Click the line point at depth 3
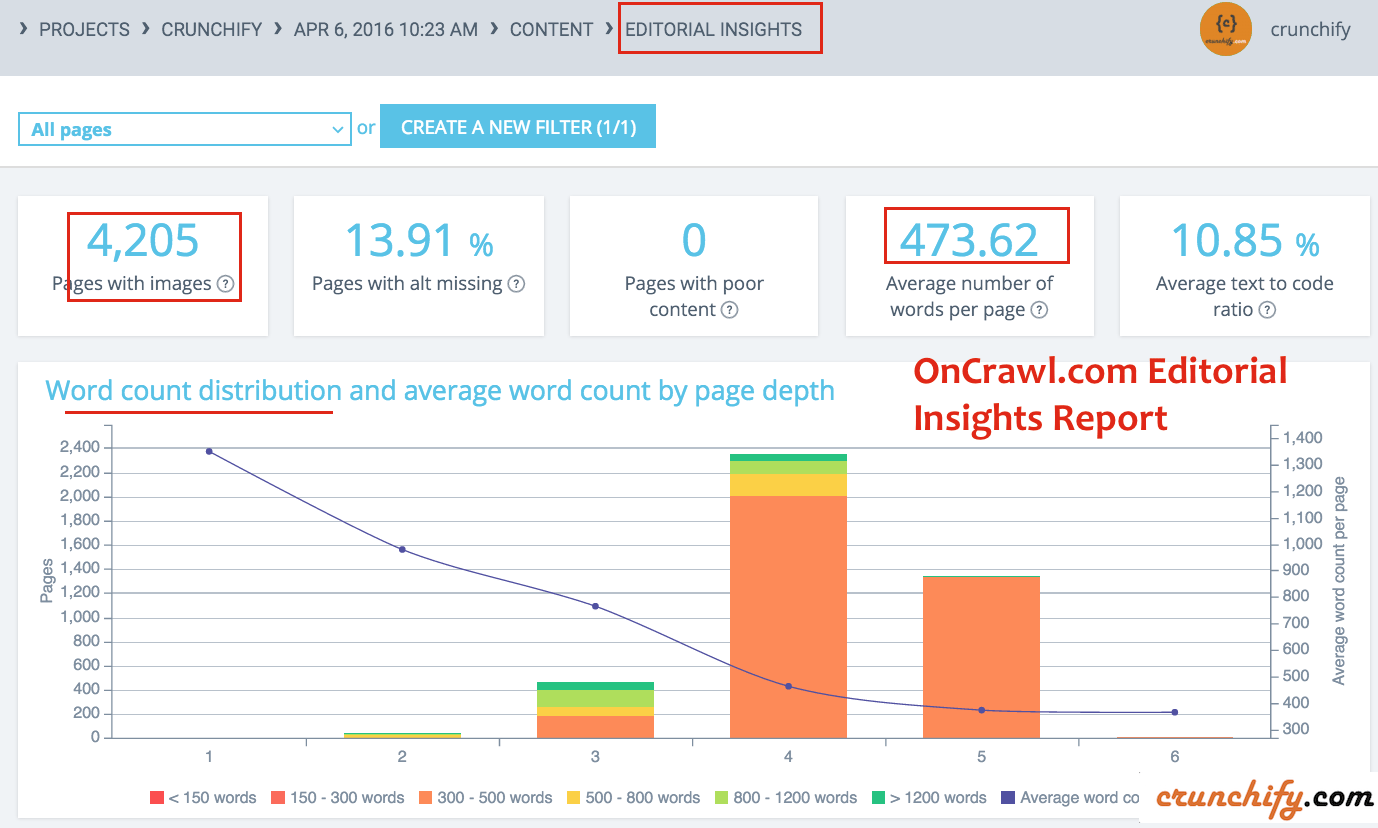This screenshot has height=828, width=1378. [x=595, y=606]
